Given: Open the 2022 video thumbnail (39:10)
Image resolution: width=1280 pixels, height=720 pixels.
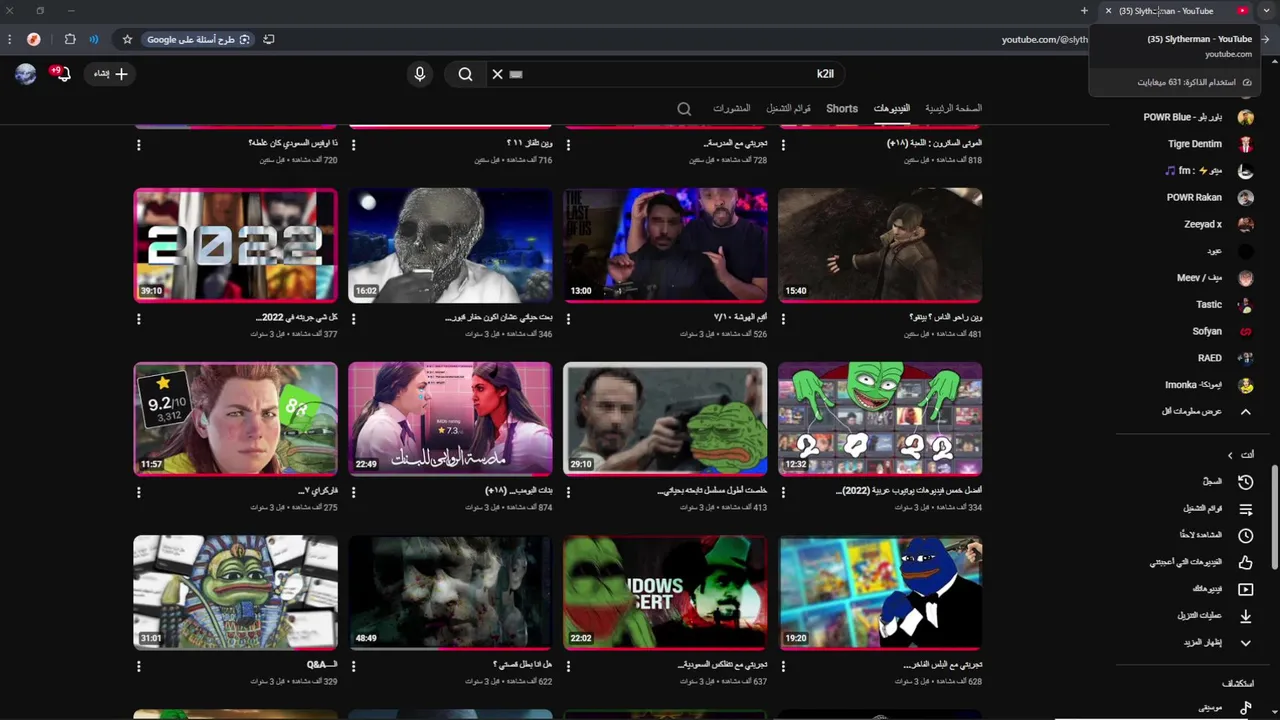Looking at the screenshot, I should [236, 245].
